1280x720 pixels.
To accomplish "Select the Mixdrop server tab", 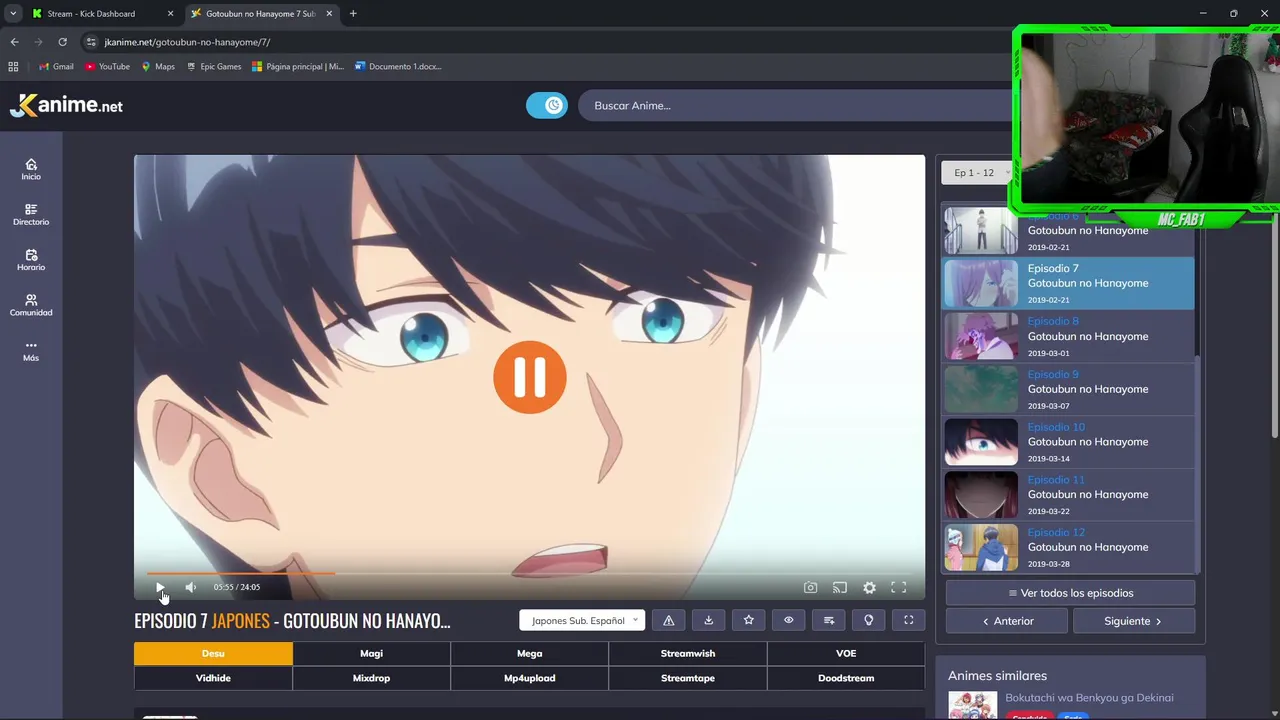I will (371, 678).
